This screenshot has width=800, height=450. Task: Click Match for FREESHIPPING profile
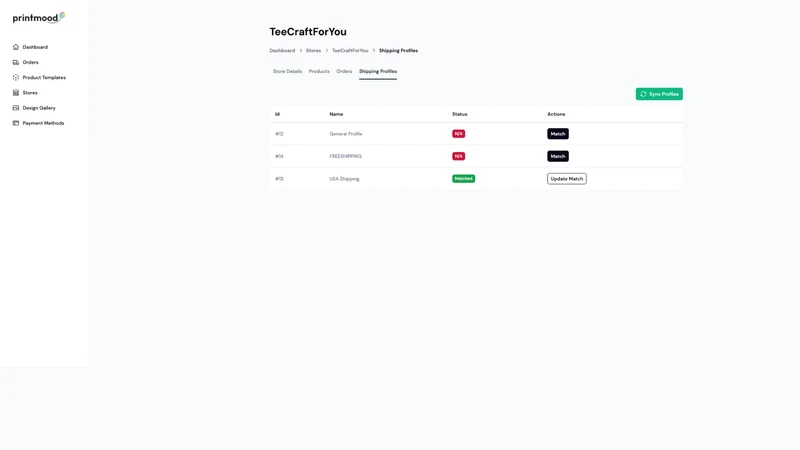[558, 156]
